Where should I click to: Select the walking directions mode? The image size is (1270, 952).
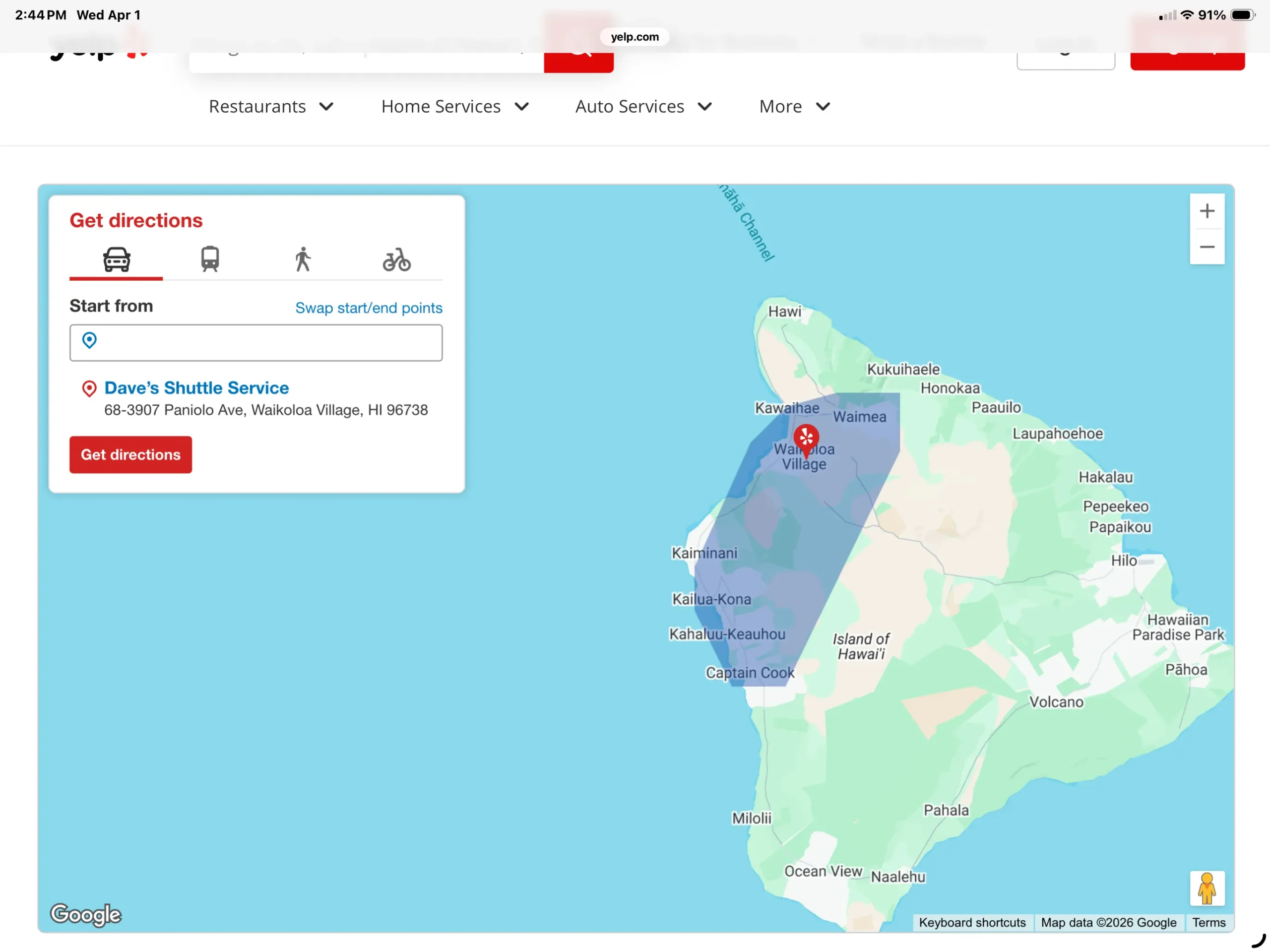click(303, 259)
